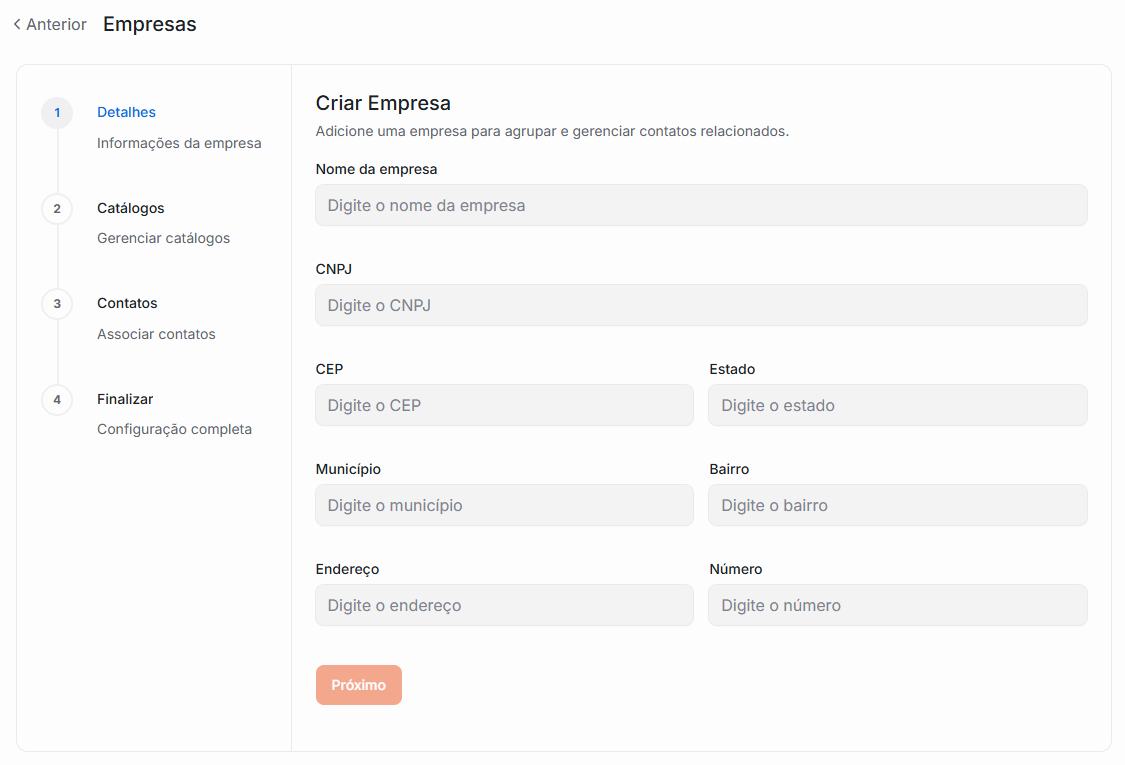Select step 3 circle indicator
Screen dimensions: 1125x765
pos(57,303)
